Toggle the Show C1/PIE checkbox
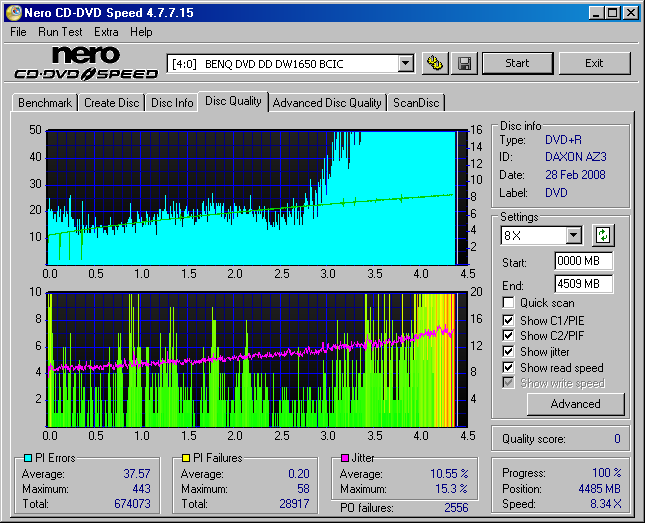This screenshot has height=523, width=645. pos(509,320)
